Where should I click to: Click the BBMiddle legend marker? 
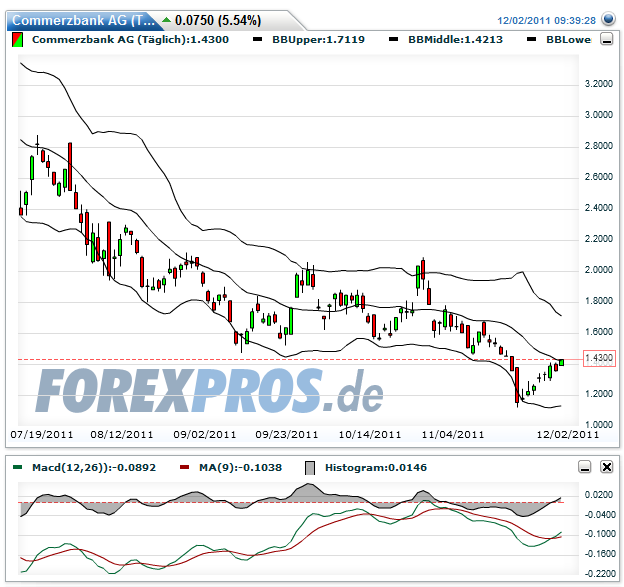click(x=394, y=39)
